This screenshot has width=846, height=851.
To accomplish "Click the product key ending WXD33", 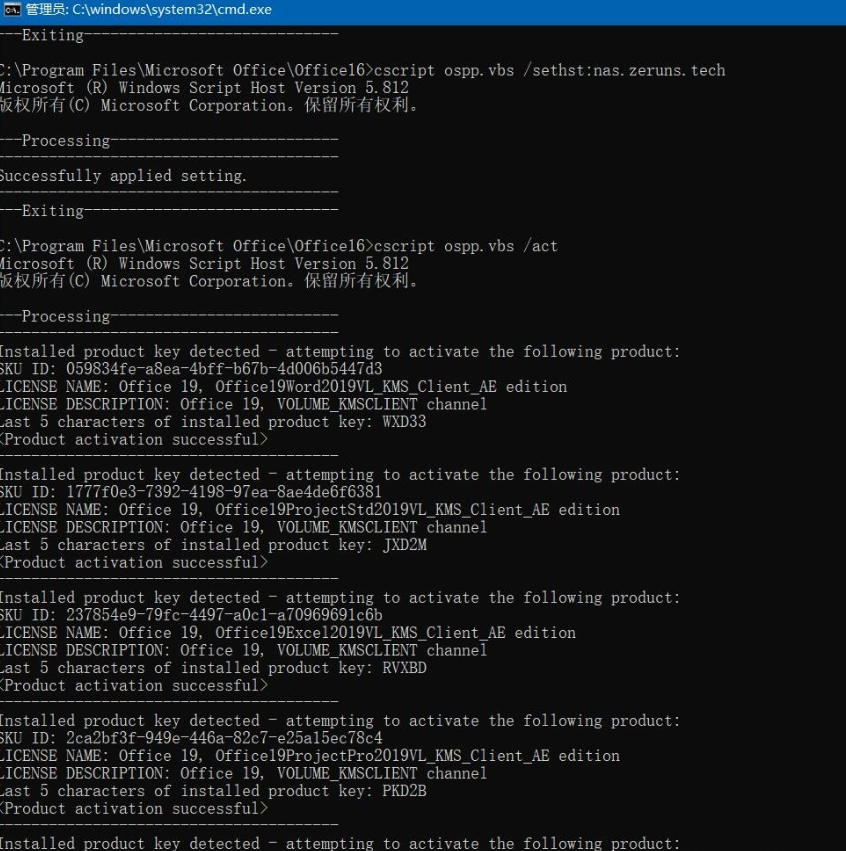I will pyautogui.click(x=404, y=422).
